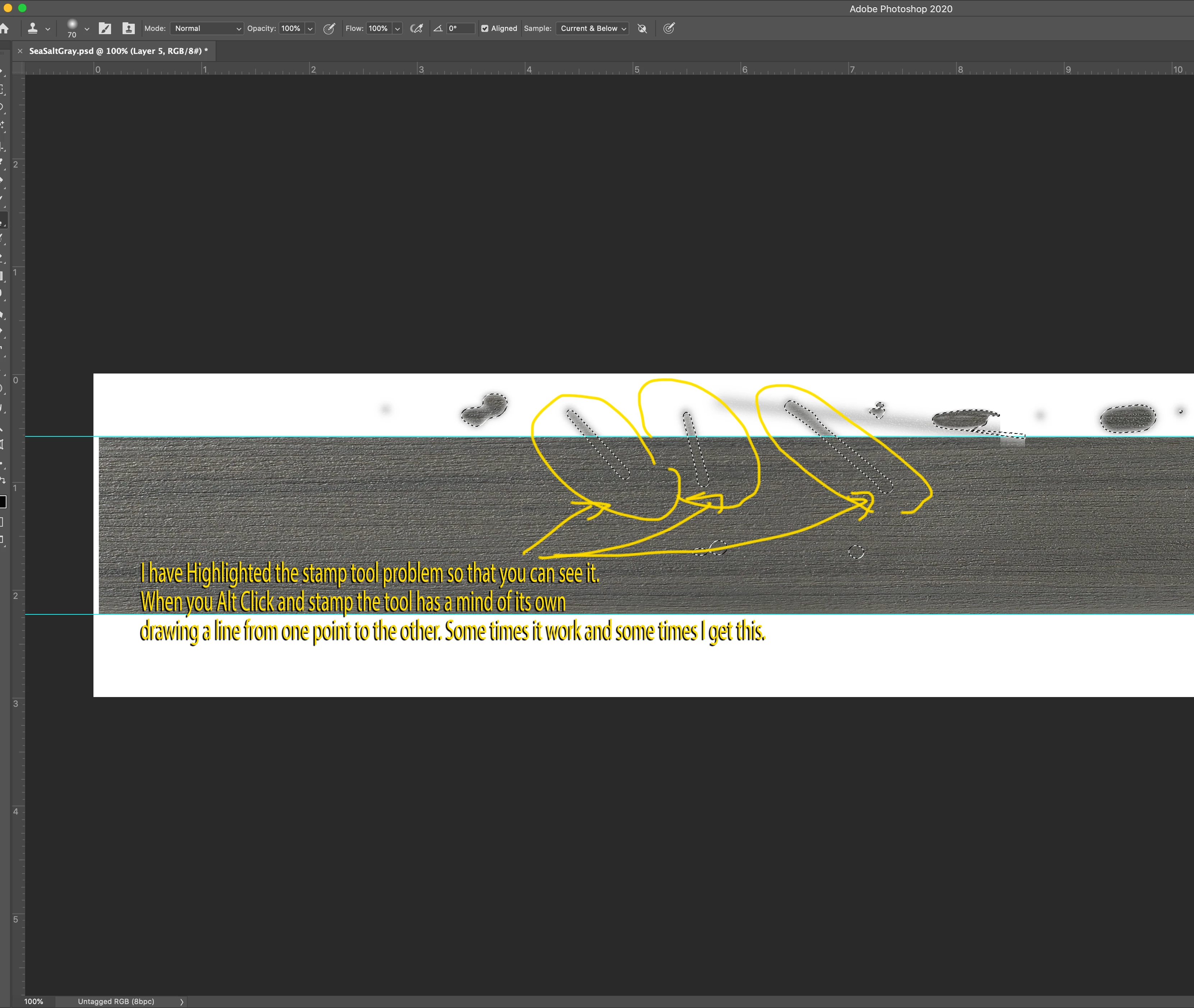Enable airbrush-style build-up effects
The image size is (1194, 1008).
coord(417,28)
